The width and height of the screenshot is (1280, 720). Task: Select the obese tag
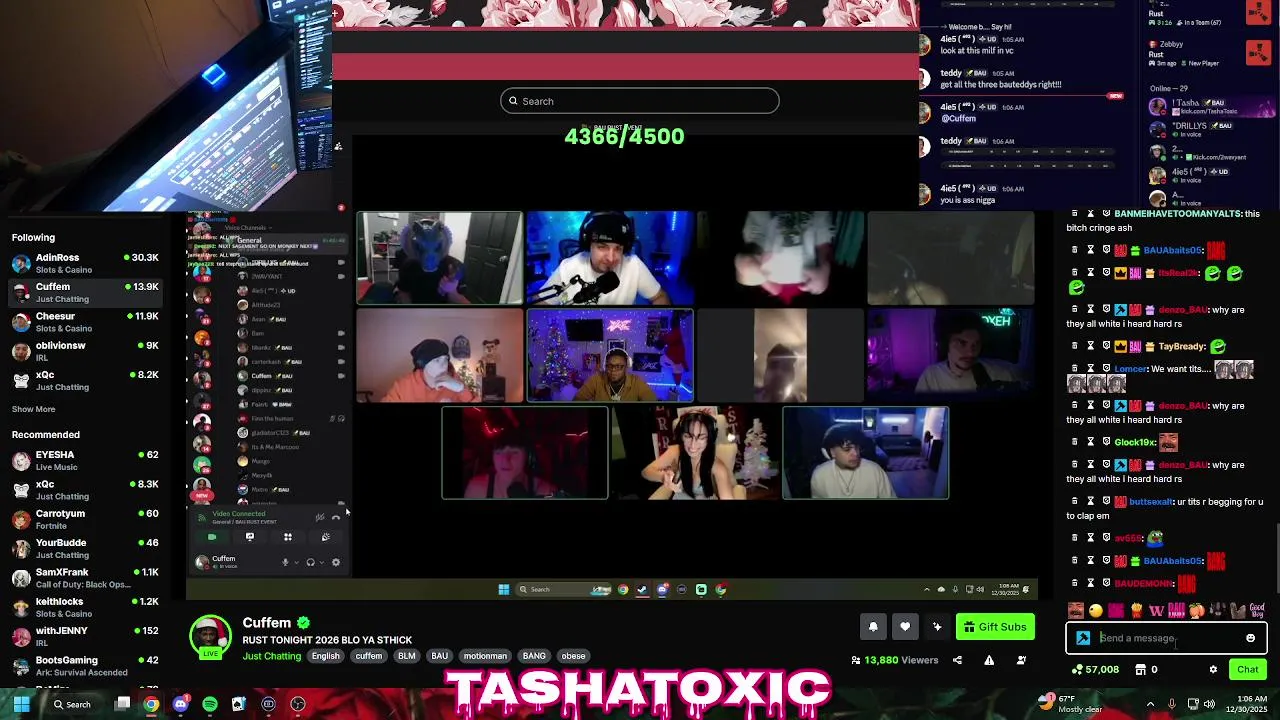573,656
